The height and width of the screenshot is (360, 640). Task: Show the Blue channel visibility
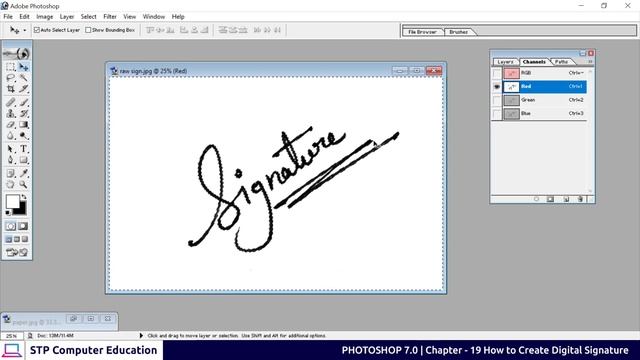click(496, 113)
